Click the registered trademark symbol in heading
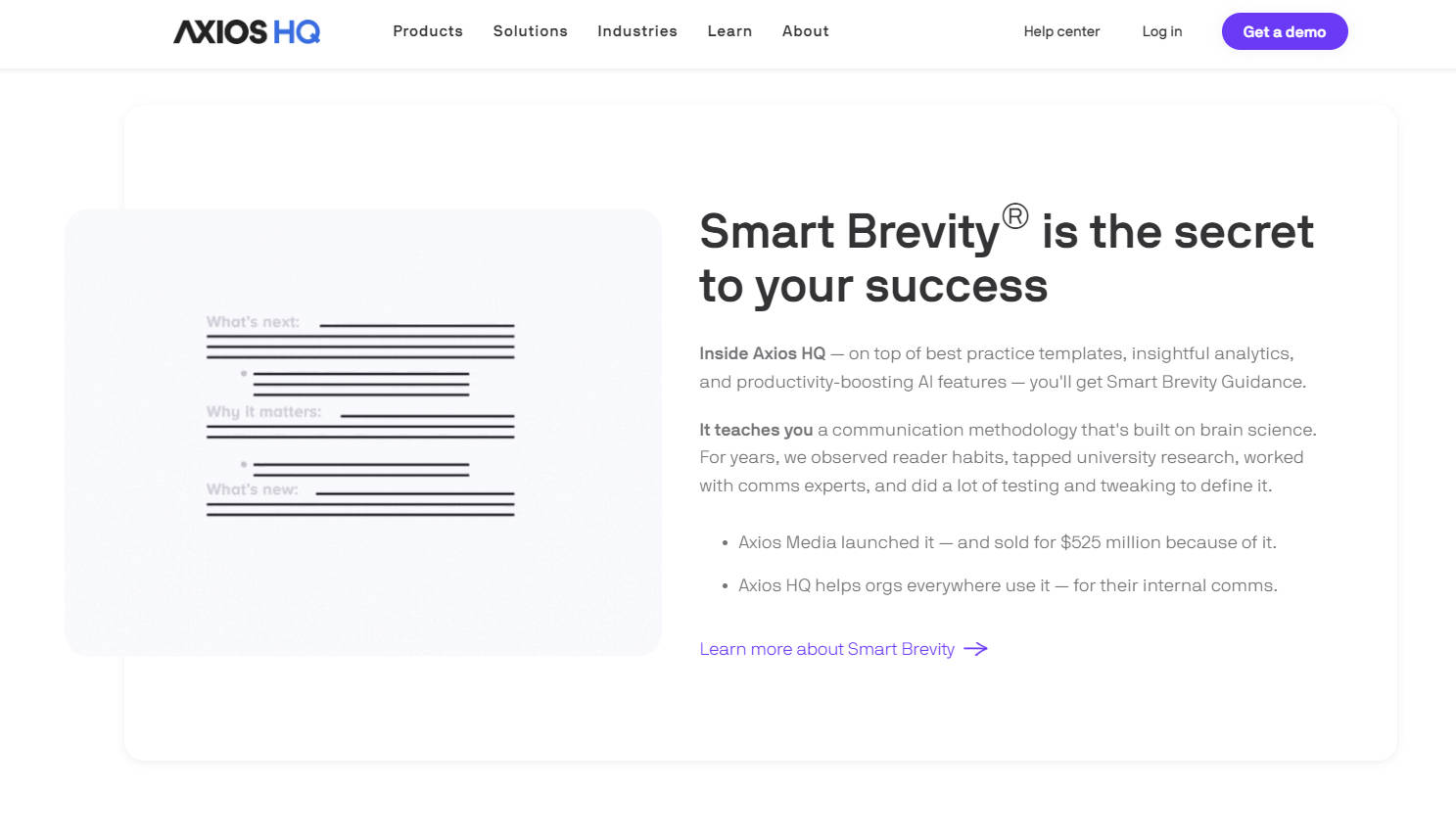Viewport: 1456px width, 834px height. point(1015,215)
